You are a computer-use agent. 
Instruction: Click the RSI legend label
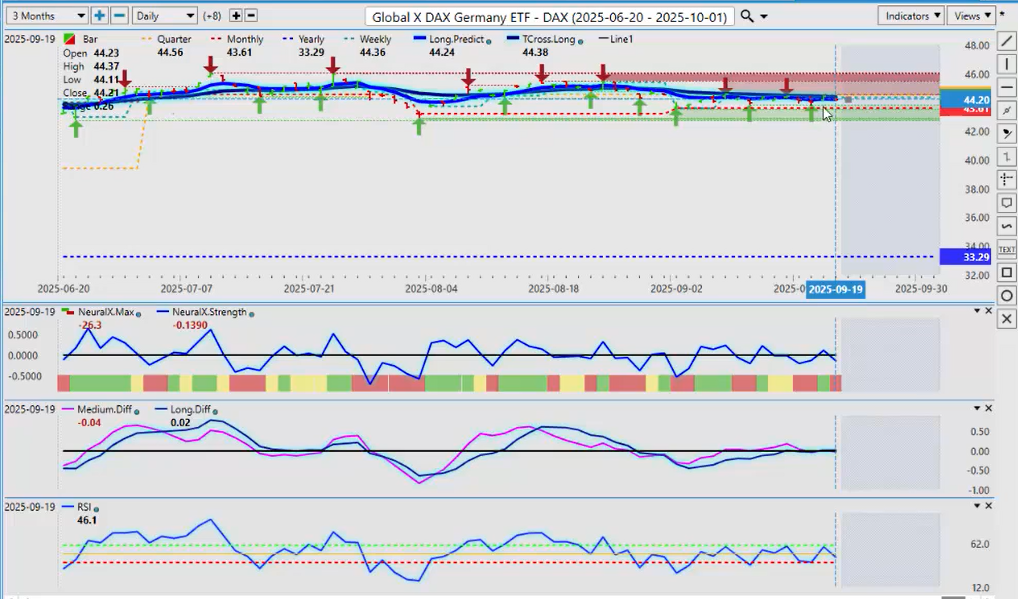pos(84,507)
